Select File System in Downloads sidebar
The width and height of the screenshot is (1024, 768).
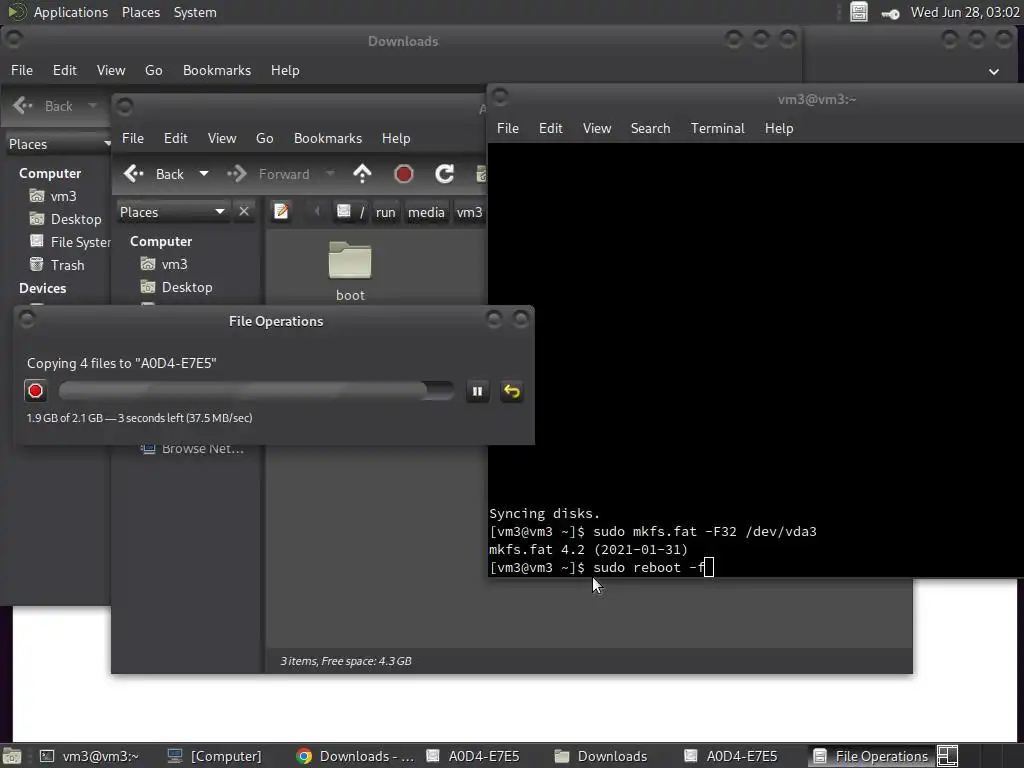click(x=70, y=242)
